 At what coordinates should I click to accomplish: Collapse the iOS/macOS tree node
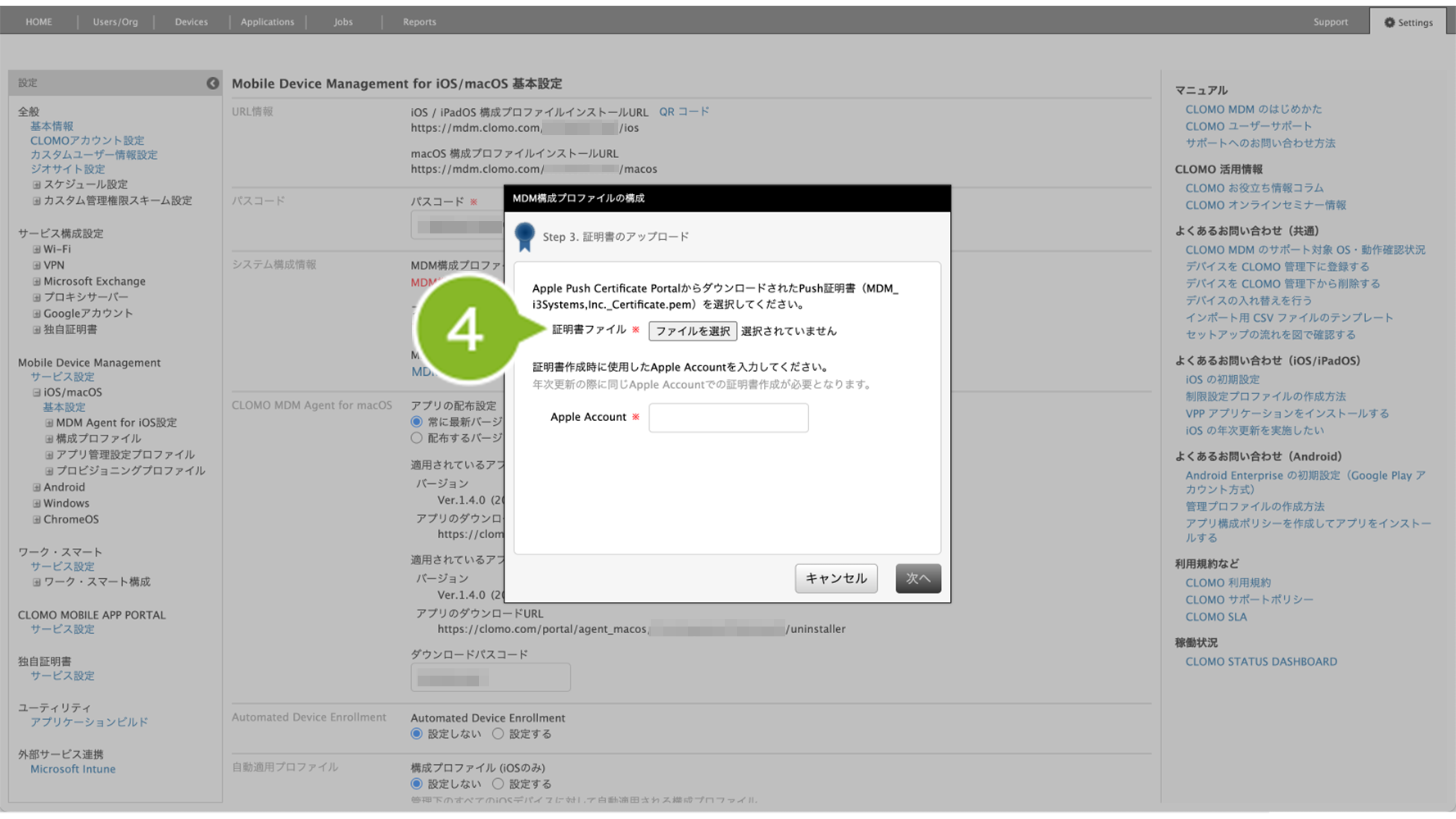point(36,393)
